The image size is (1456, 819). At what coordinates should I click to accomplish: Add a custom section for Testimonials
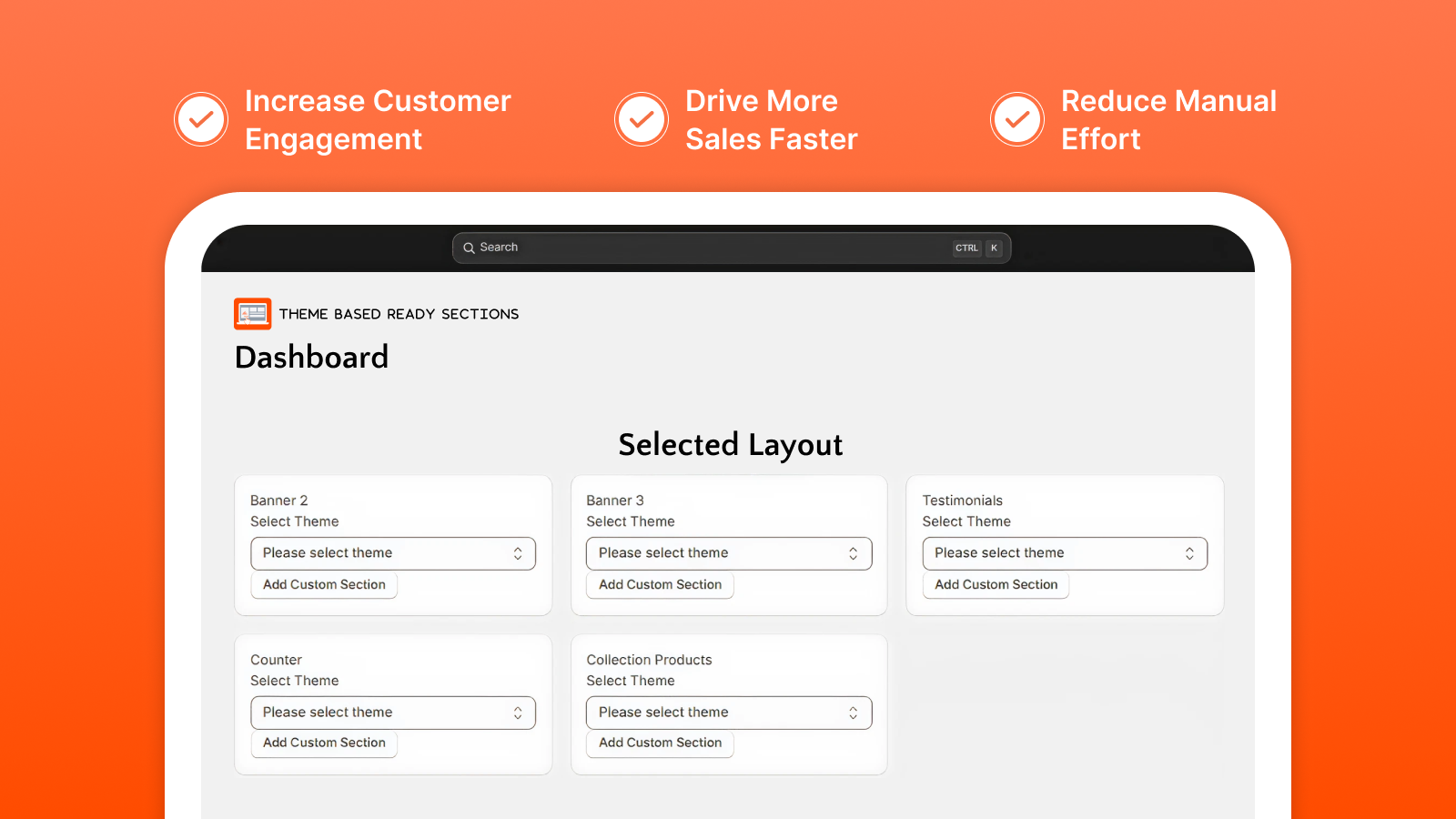tap(996, 584)
